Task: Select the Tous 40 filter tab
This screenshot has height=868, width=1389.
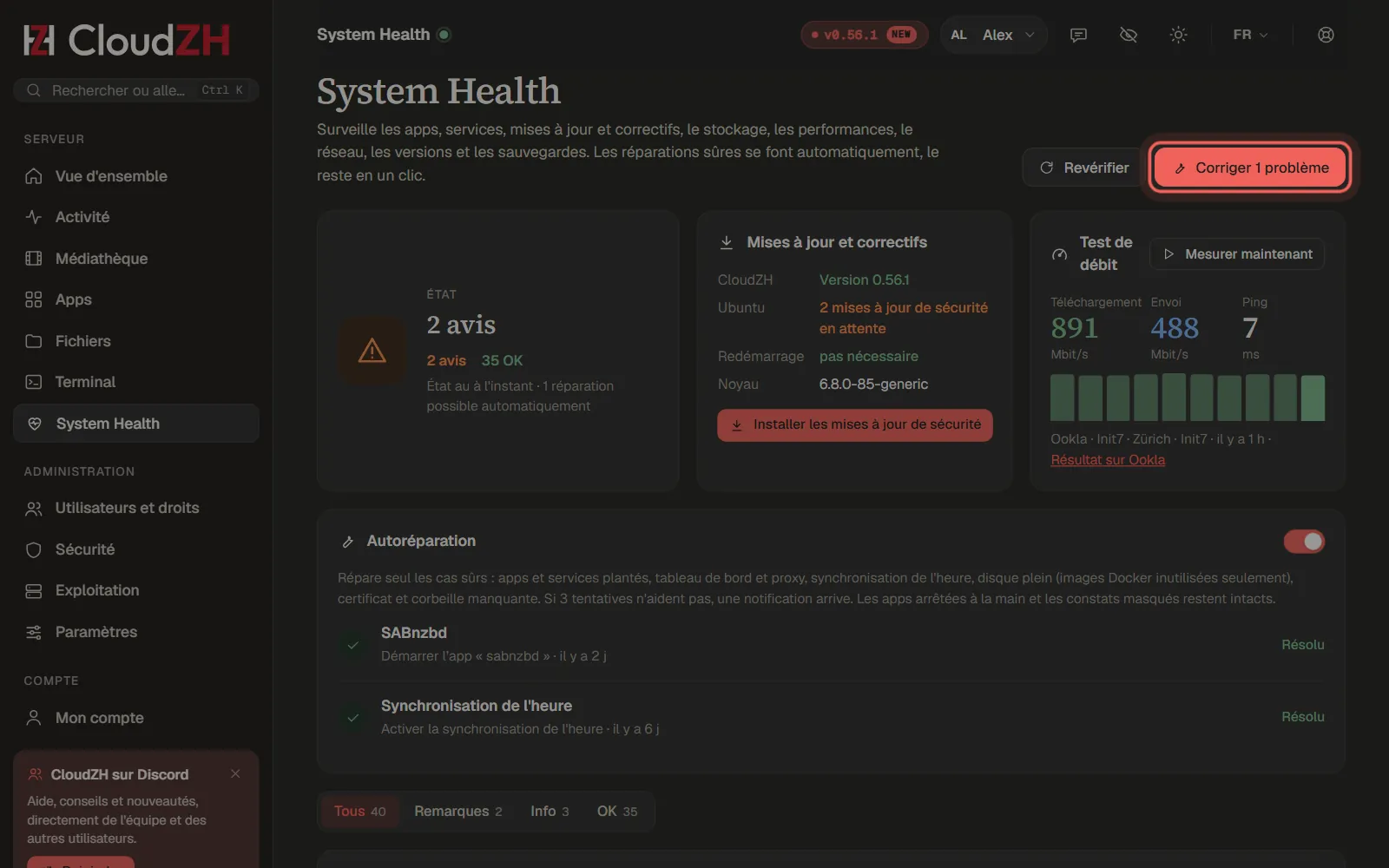Action: (x=359, y=812)
